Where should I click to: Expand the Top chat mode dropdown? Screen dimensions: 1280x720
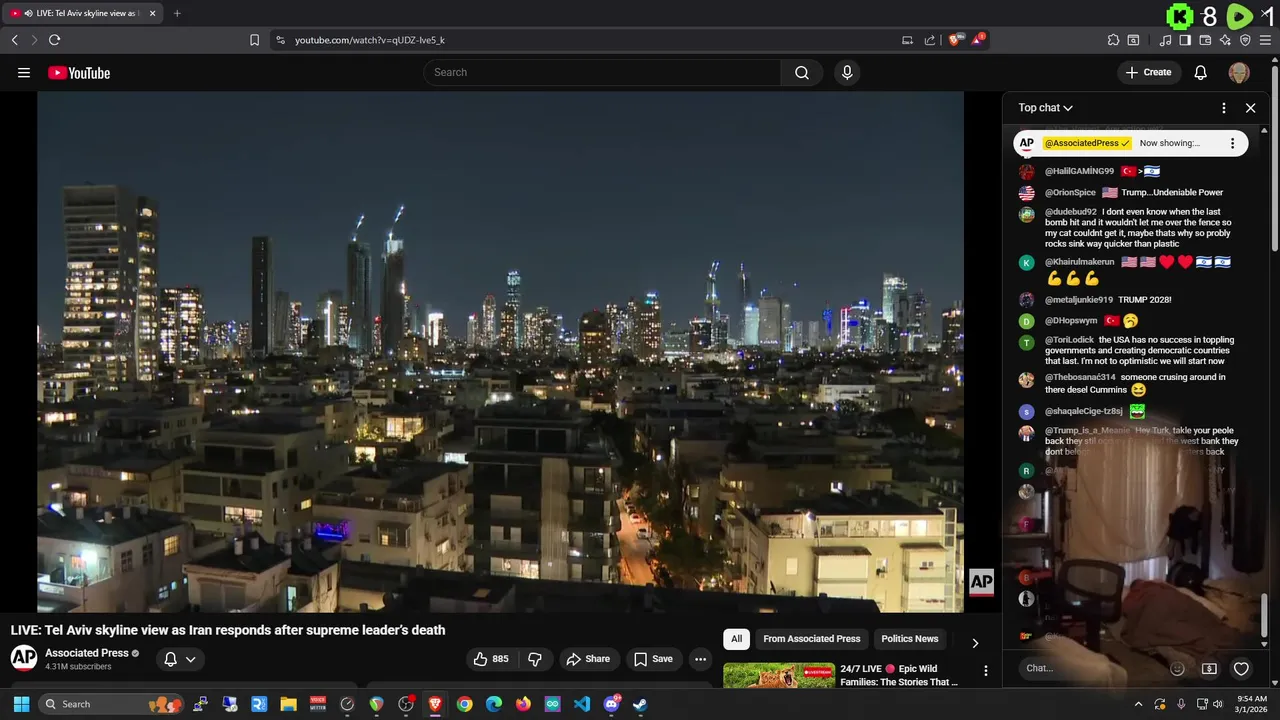[1046, 107]
